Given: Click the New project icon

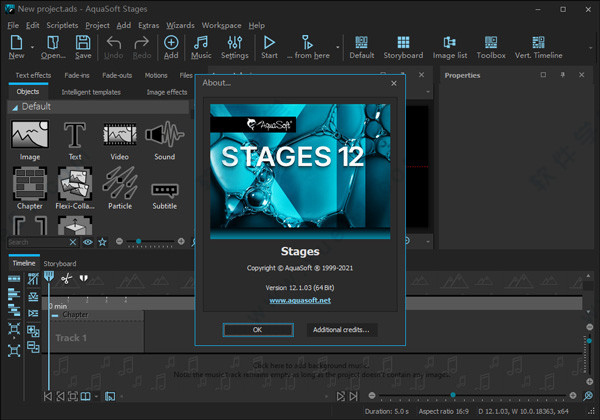Looking at the screenshot, I should [x=16, y=42].
